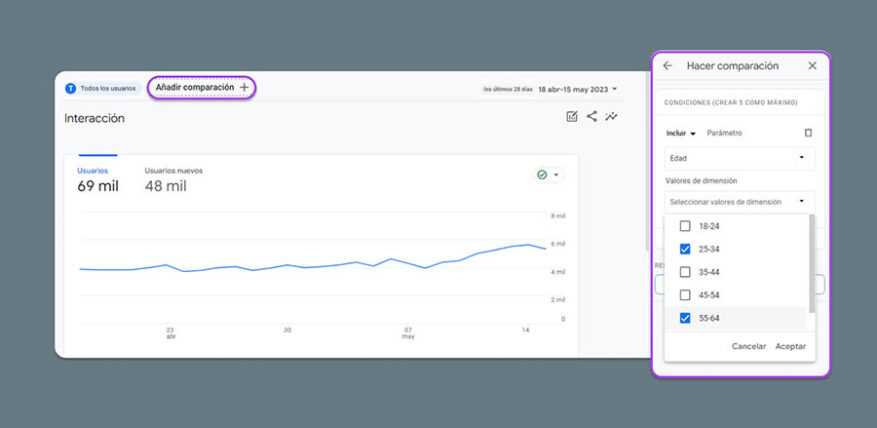This screenshot has width=877, height=428.
Task: Delete the condition with trash icon
Action: click(x=808, y=133)
